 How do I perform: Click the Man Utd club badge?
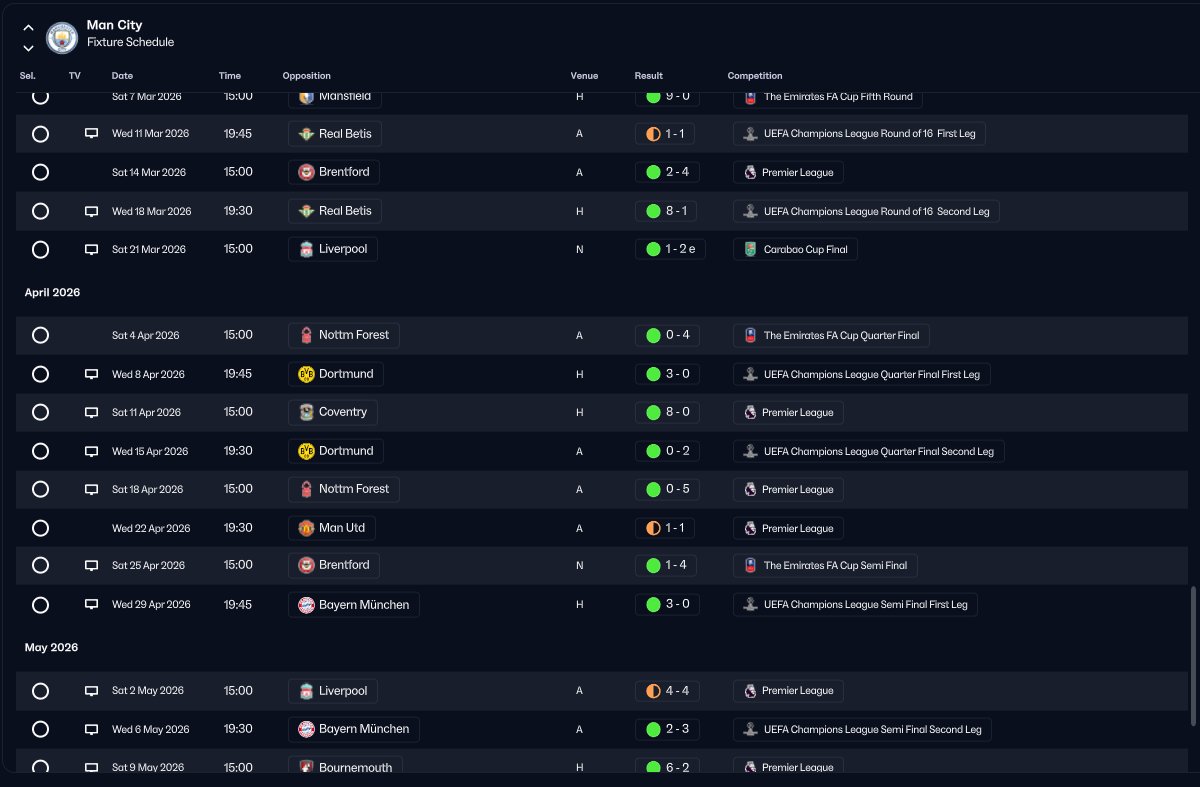[306, 528]
